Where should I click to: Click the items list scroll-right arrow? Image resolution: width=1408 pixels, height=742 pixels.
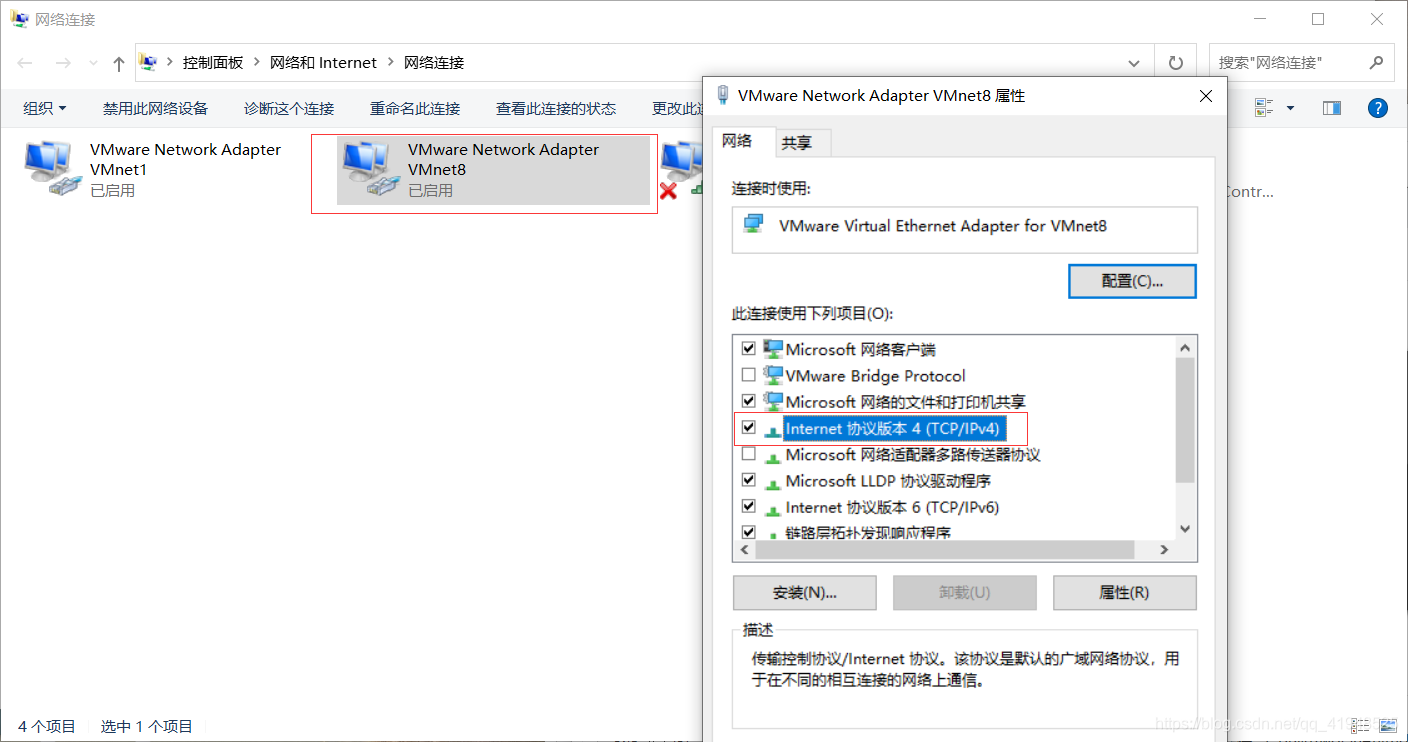click(1164, 550)
